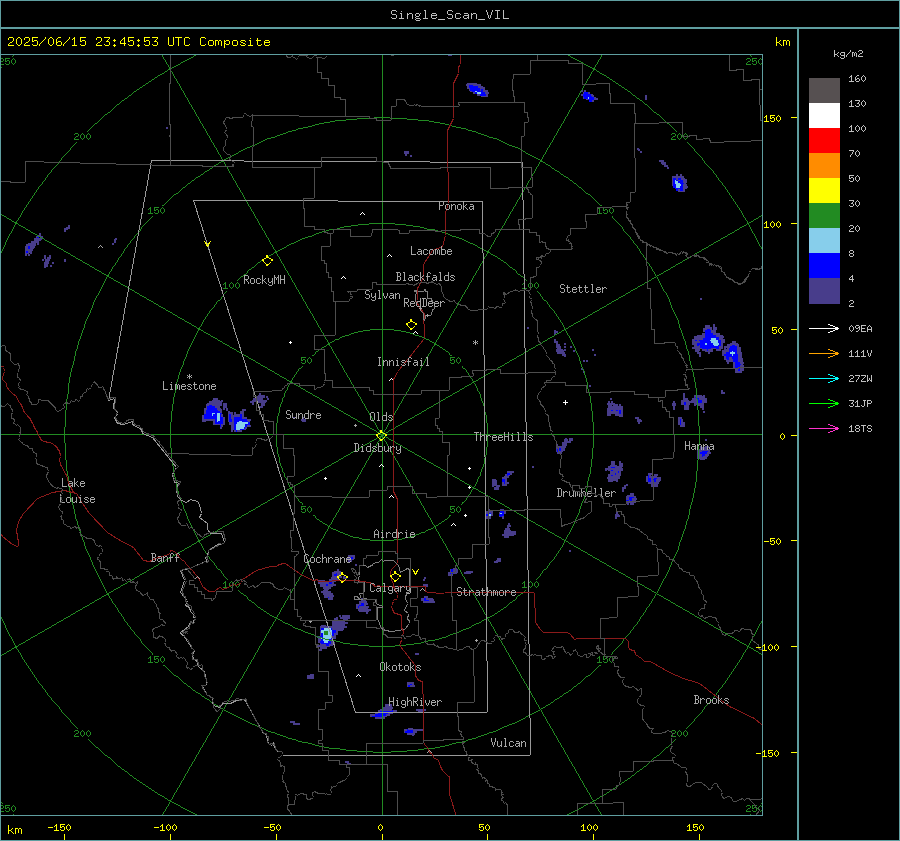The width and height of the screenshot is (900, 841).
Task: Click the Vulcan label
Action: tap(508, 743)
